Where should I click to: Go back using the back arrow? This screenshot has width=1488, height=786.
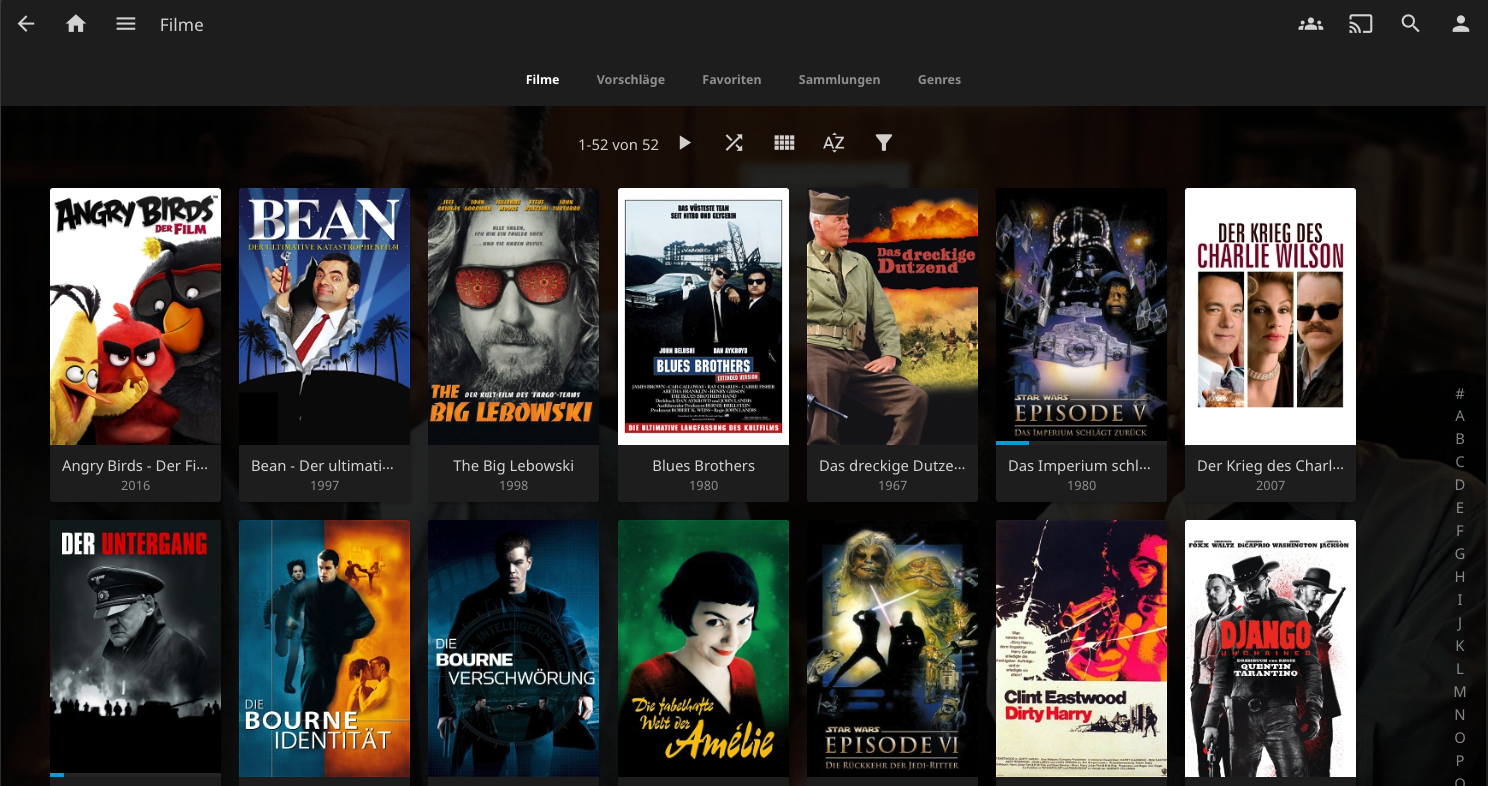click(26, 25)
